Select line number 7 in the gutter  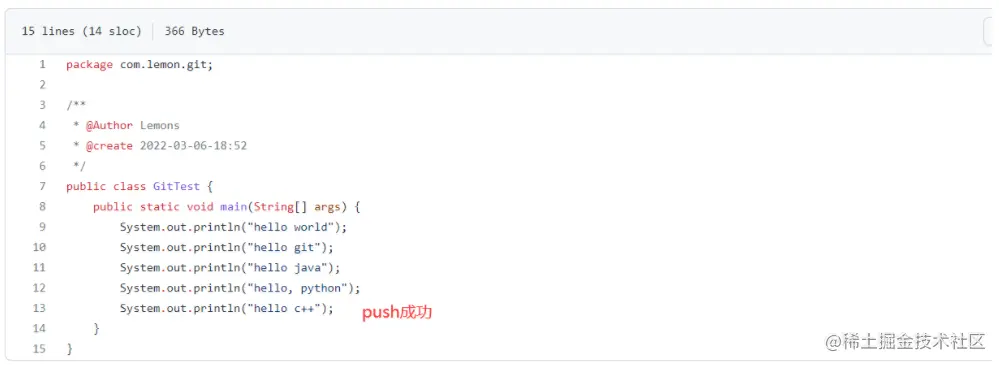coord(42,187)
